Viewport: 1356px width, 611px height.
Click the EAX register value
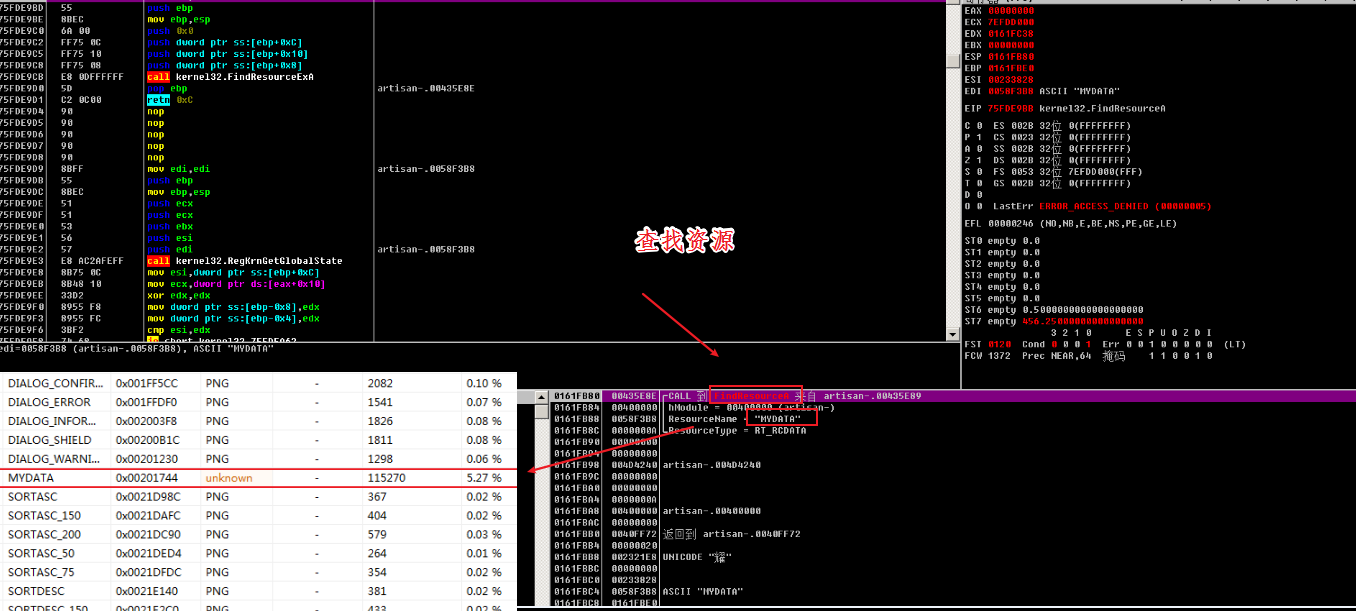point(1010,10)
